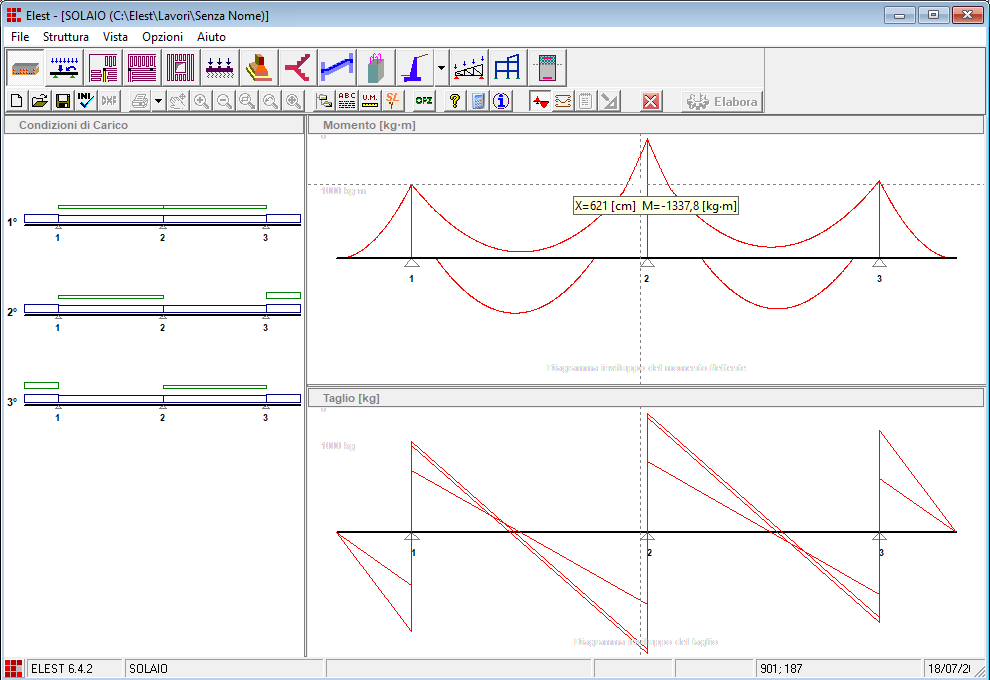
Task: Open the Vista menu
Action: 115,36
